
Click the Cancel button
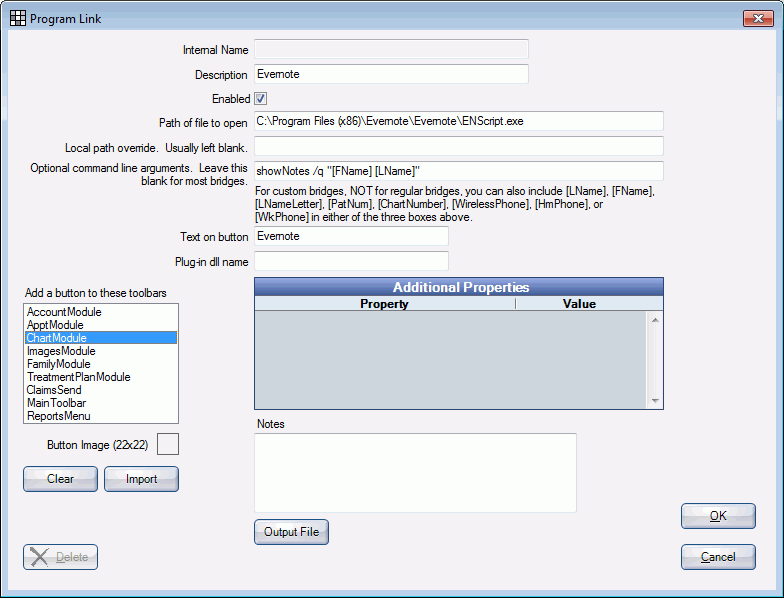tap(718, 557)
